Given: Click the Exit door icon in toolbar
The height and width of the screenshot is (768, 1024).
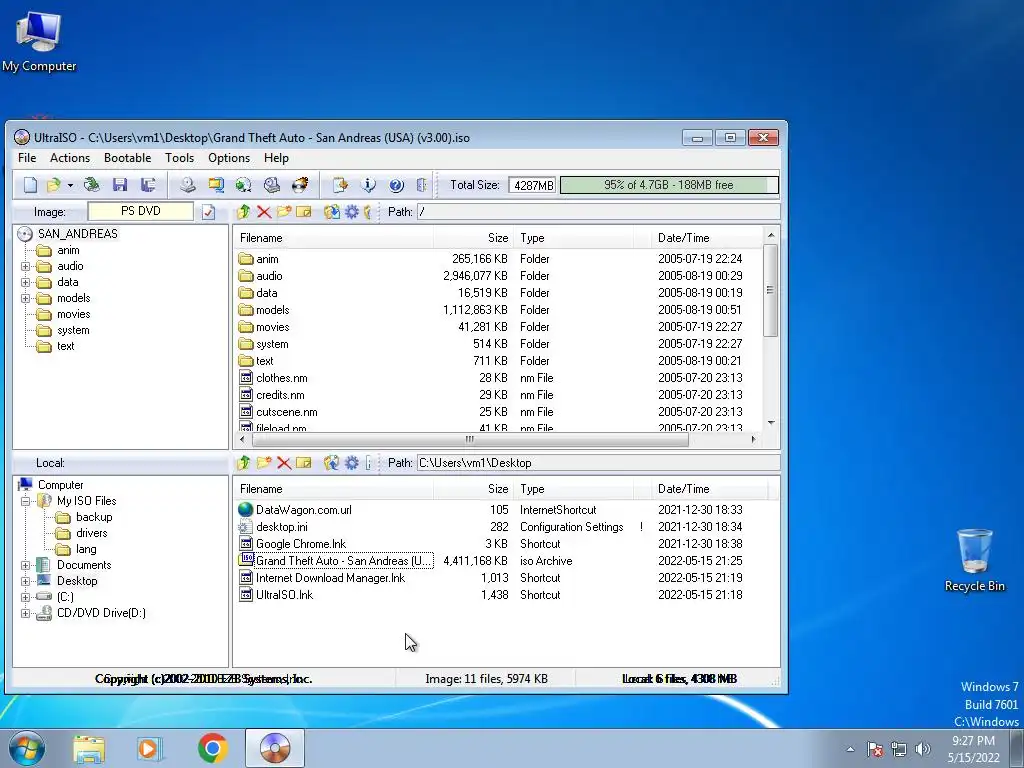Looking at the screenshot, I should 422,185.
